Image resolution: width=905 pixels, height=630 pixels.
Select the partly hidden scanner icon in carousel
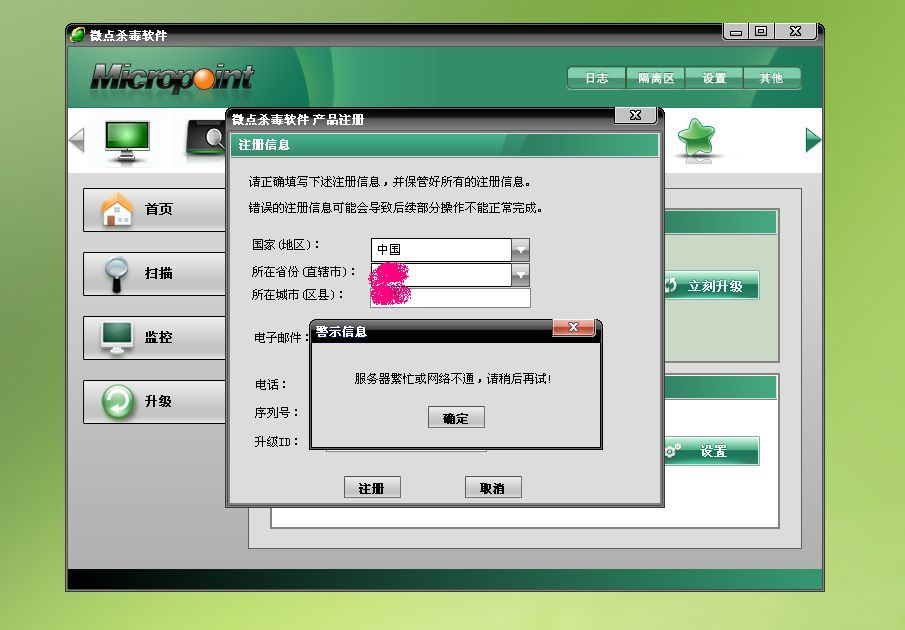206,138
